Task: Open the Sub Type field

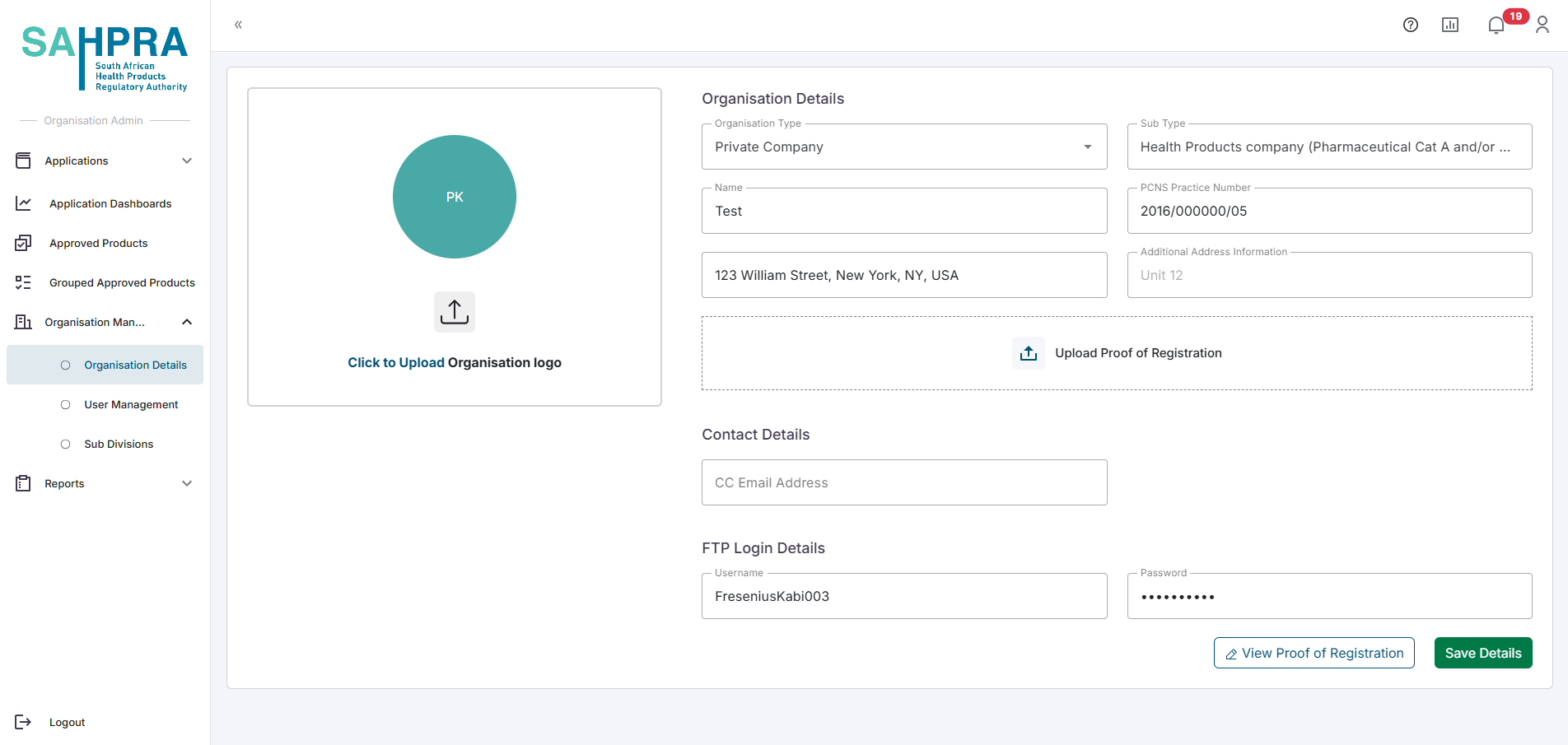Action: coord(1329,147)
